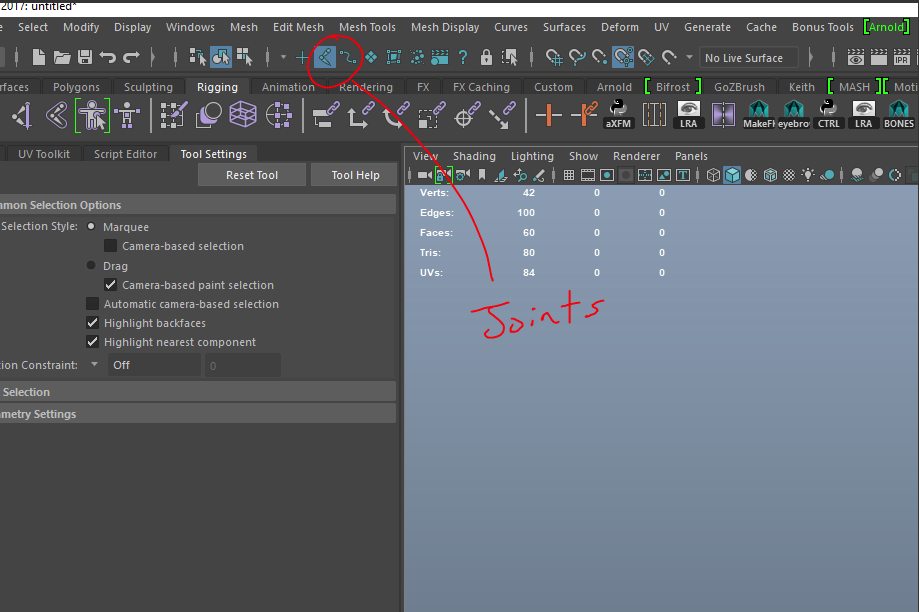Create a lattice deformer from the shelf
The image size is (919, 612).
tap(243, 115)
